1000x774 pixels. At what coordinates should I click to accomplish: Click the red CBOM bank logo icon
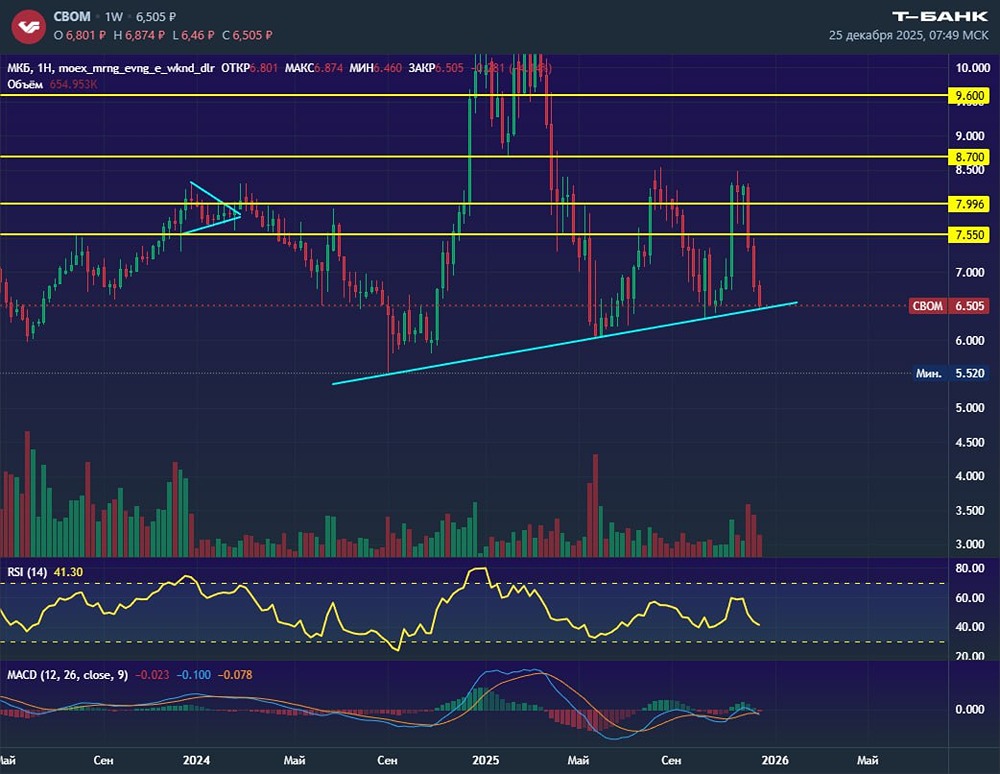29,26
